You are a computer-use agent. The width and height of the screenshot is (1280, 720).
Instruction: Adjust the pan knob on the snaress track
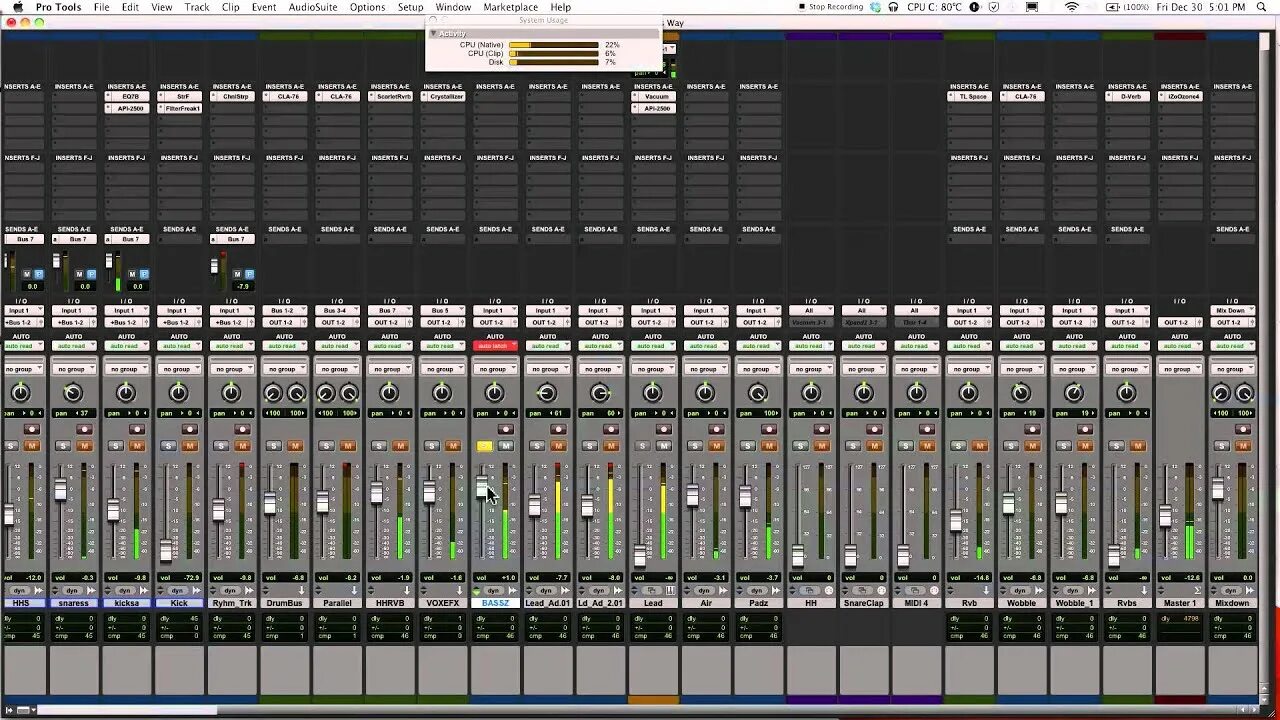click(72, 393)
